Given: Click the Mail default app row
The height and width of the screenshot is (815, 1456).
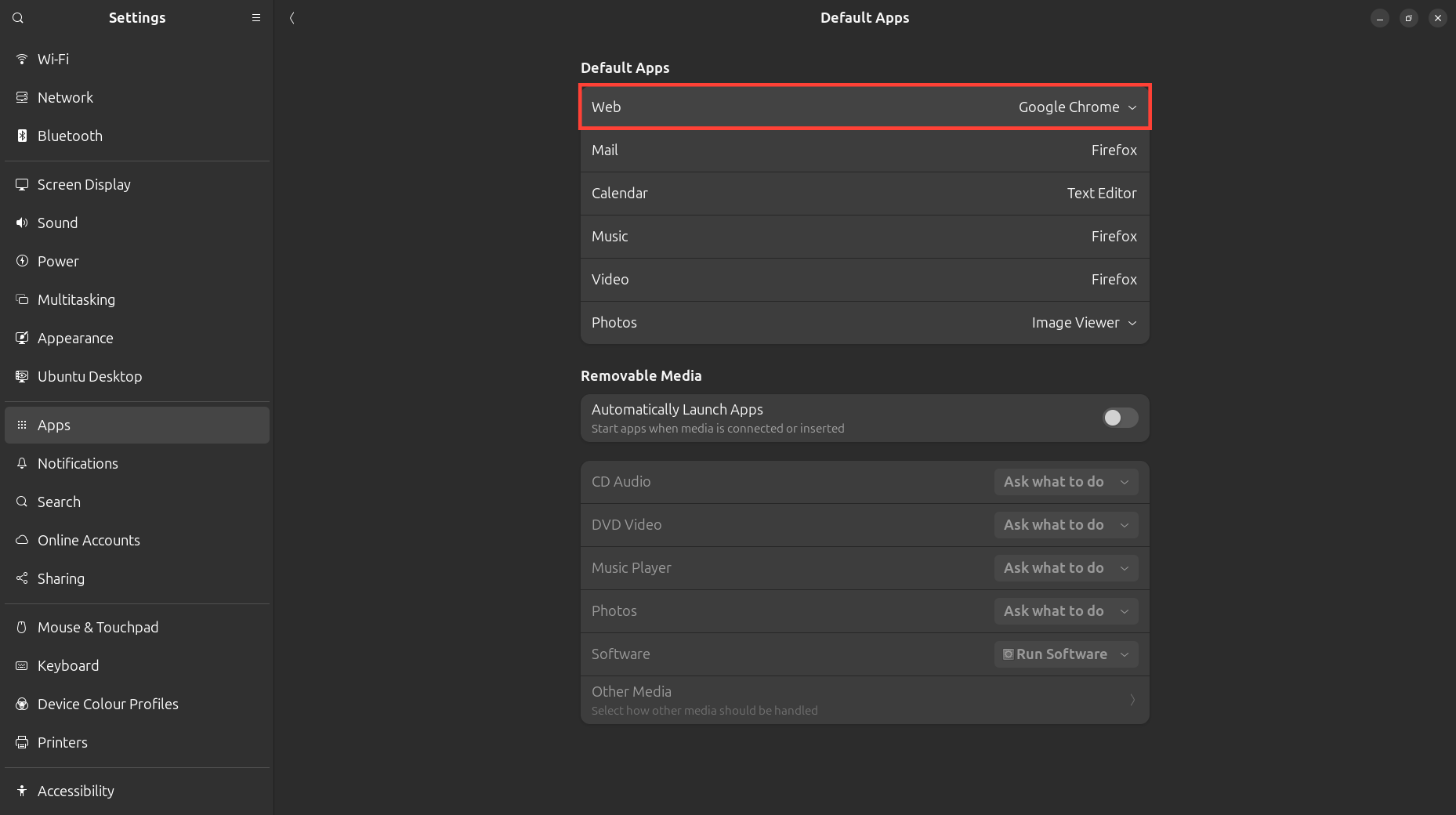Looking at the screenshot, I should click(x=864, y=150).
